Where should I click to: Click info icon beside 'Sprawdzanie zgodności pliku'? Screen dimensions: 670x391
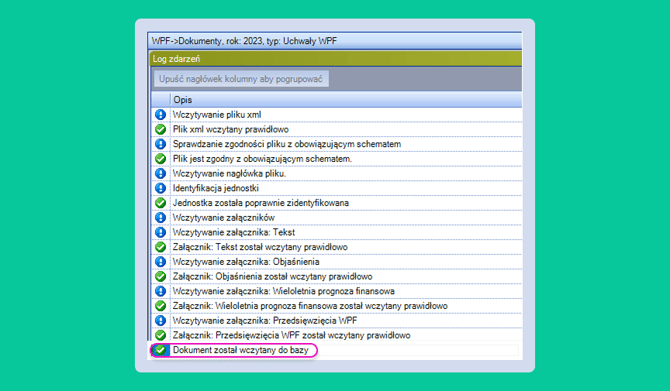[x=160, y=144]
